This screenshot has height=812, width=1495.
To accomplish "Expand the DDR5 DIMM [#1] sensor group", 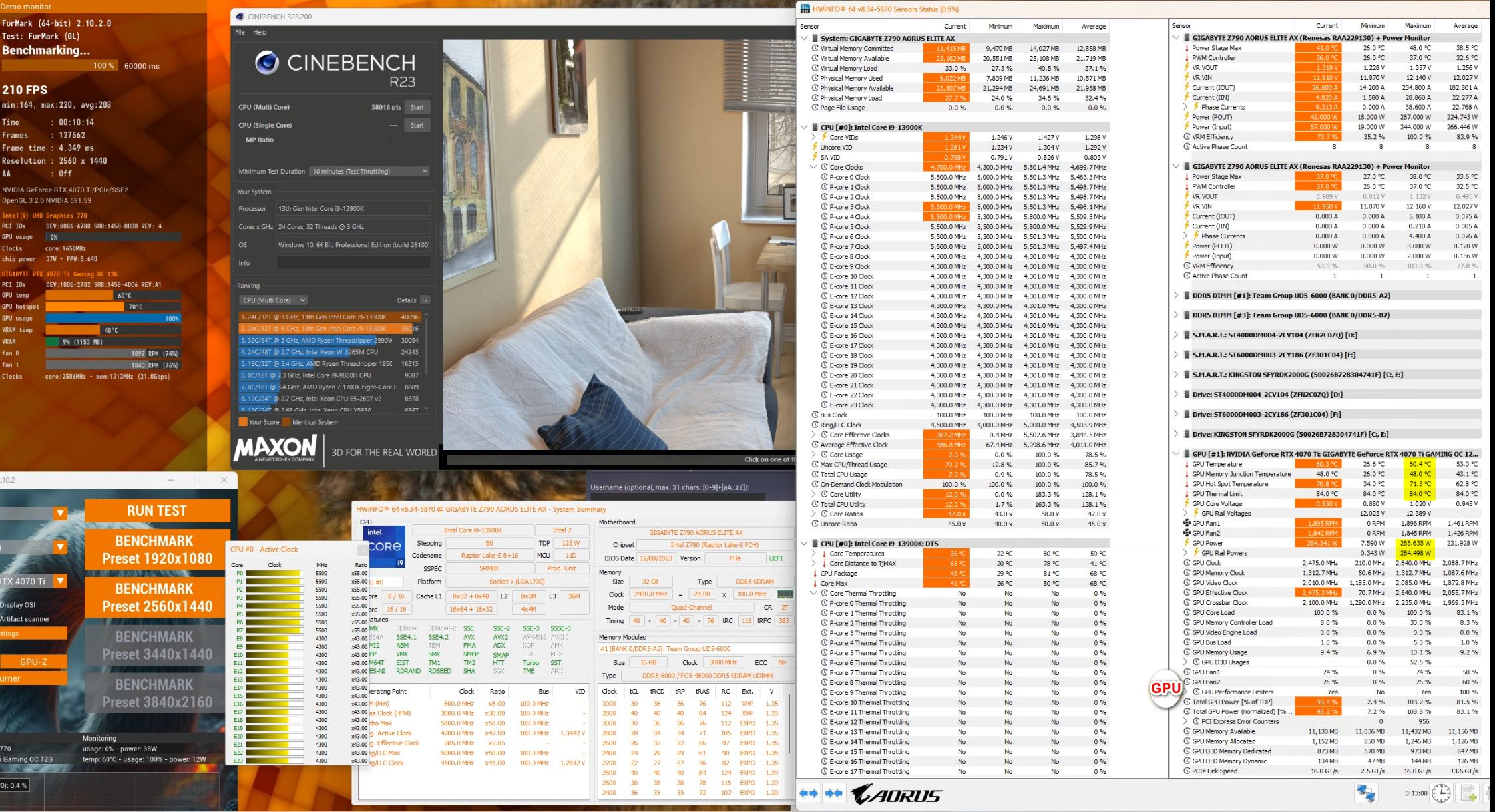I will click(1176, 296).
